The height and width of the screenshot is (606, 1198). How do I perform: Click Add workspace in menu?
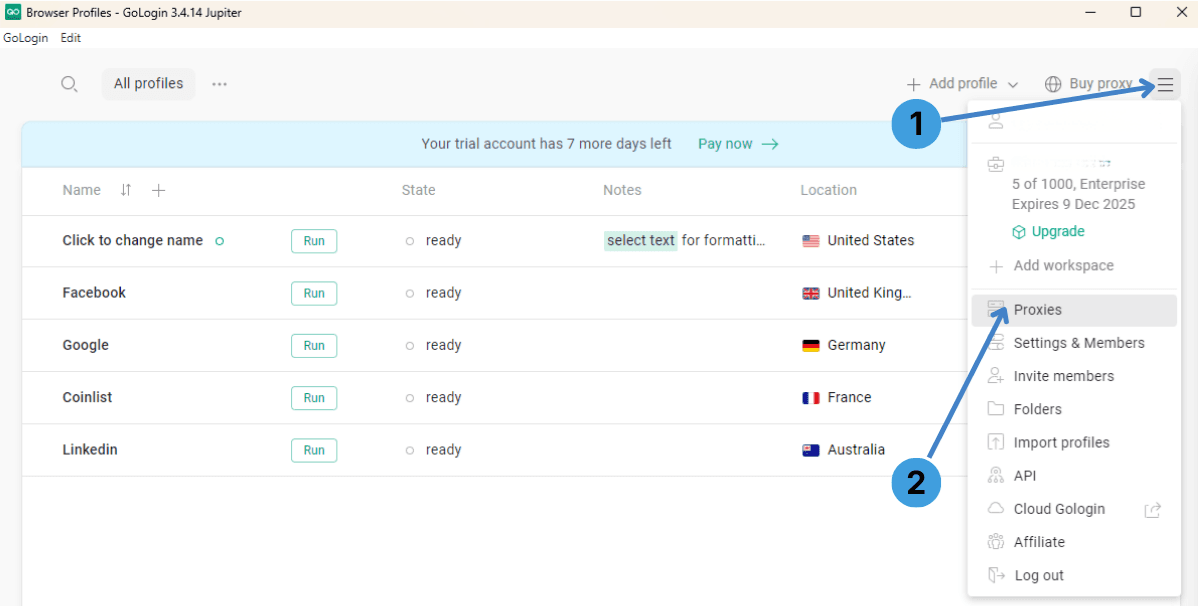click(1051, 266)
